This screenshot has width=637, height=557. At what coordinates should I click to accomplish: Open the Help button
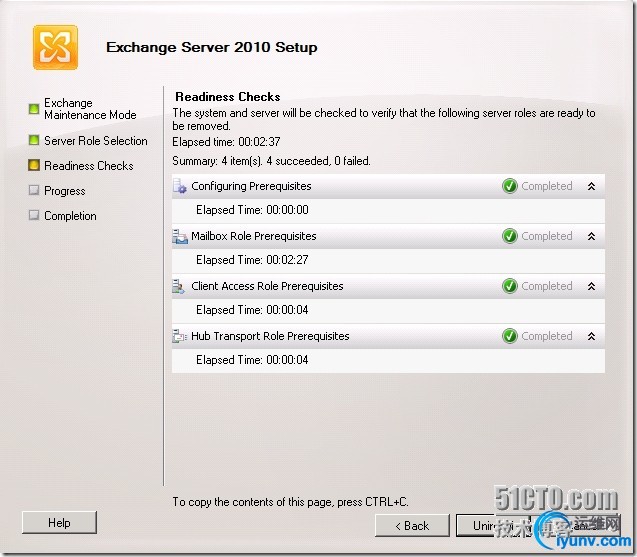coord(59,522)
